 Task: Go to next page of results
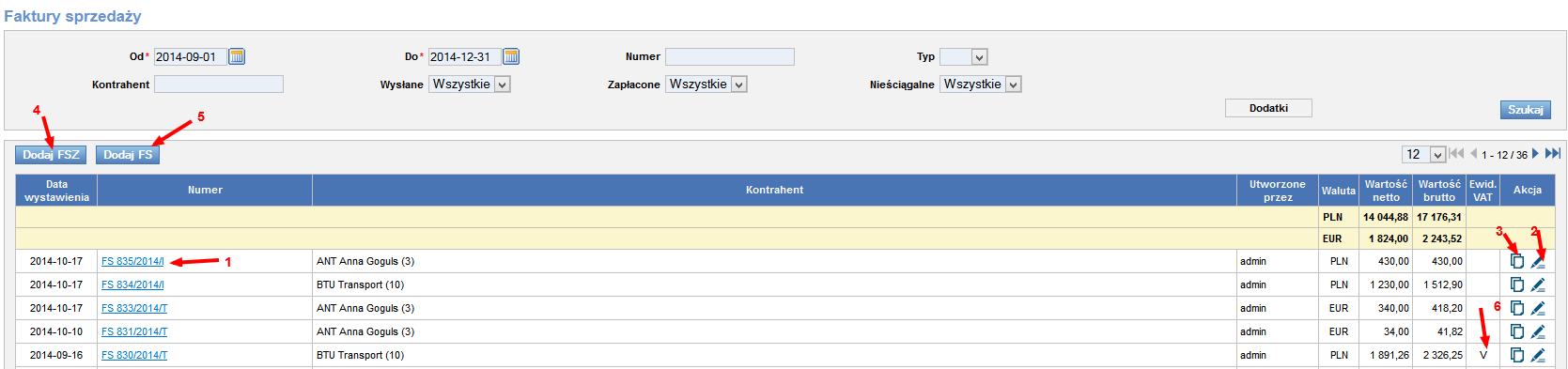1535,154
